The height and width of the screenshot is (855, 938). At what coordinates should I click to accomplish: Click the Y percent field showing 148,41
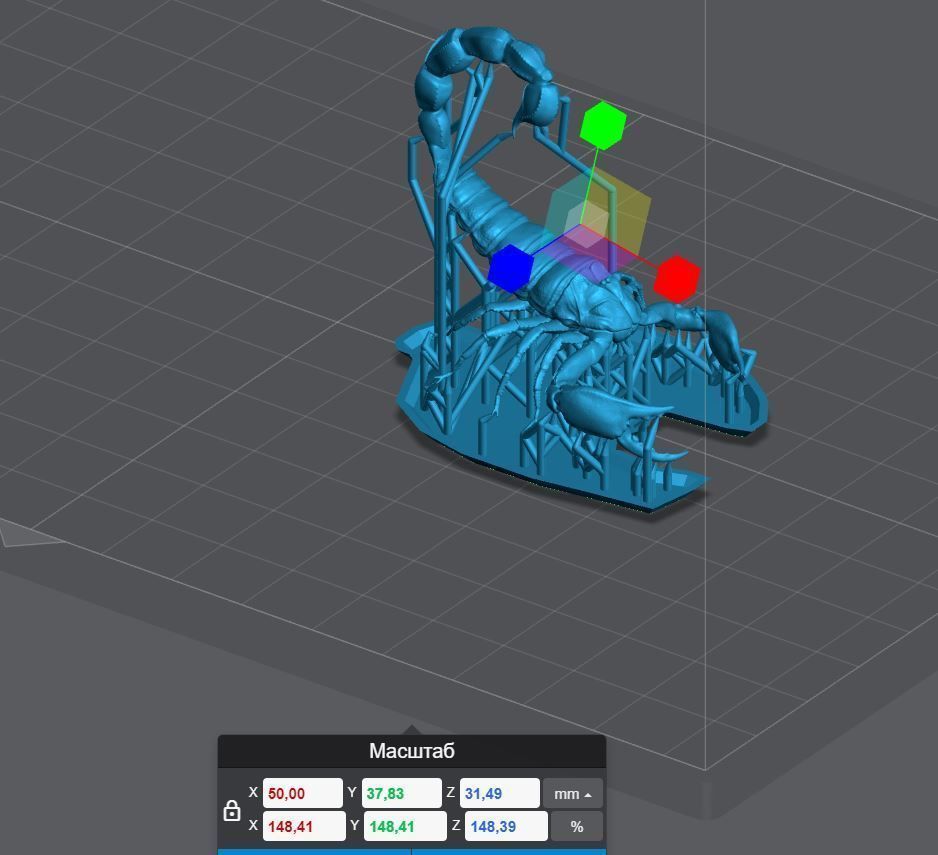tap(405, 826)
